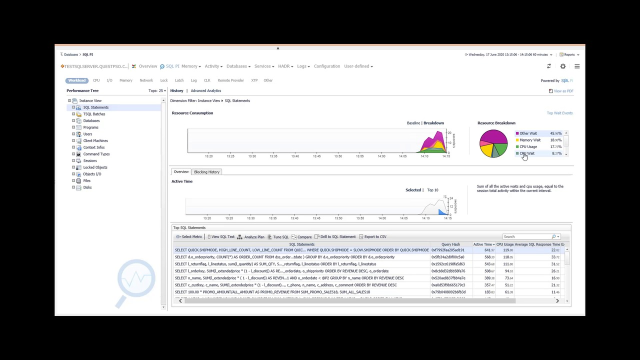Click the Analyze Plan toolbar icon
The width and height of the screenshot is (640, 360).
240,237
